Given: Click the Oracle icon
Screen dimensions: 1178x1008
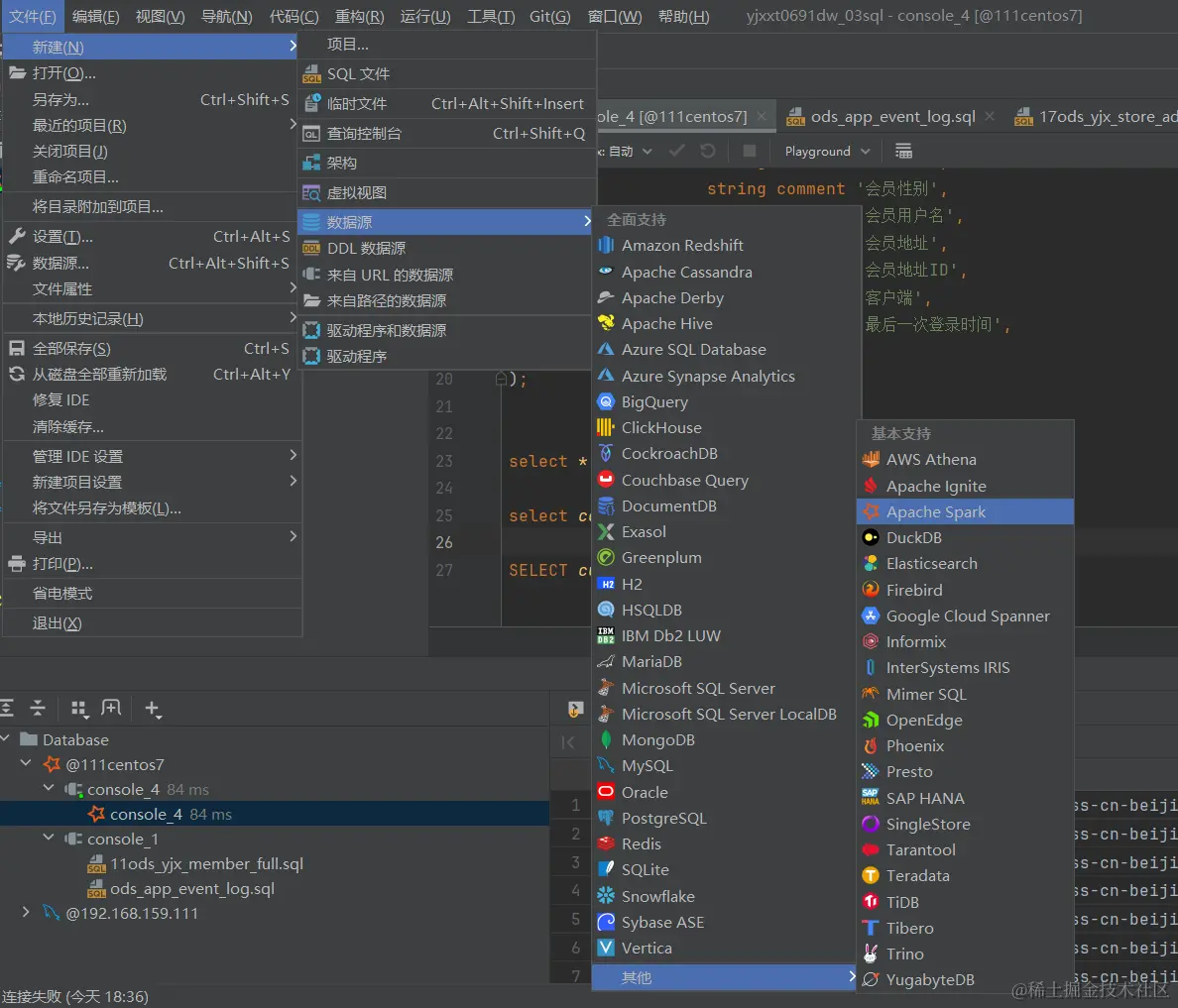Looking at the screenshot, I should coord(606,792).
